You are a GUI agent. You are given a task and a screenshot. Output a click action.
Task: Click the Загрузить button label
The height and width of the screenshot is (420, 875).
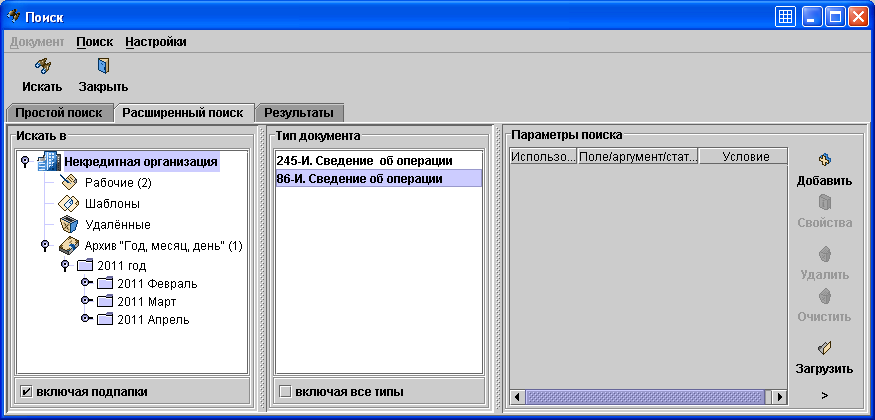pos(824,369)
